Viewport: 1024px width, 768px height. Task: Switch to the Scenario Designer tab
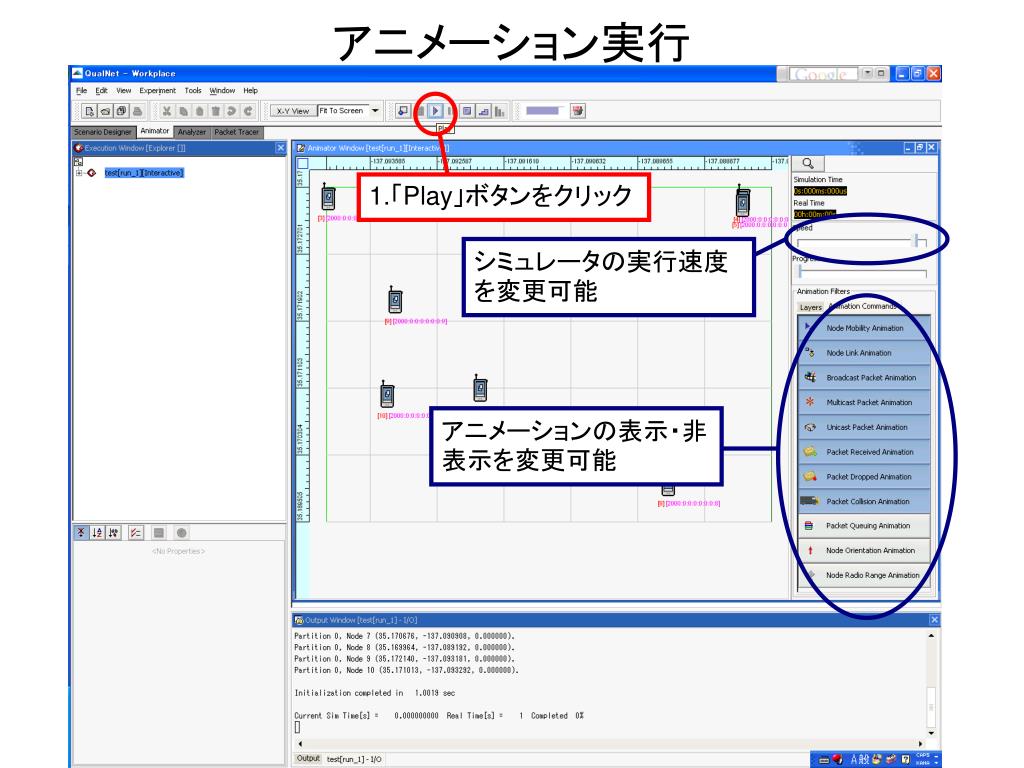[103, 132]
